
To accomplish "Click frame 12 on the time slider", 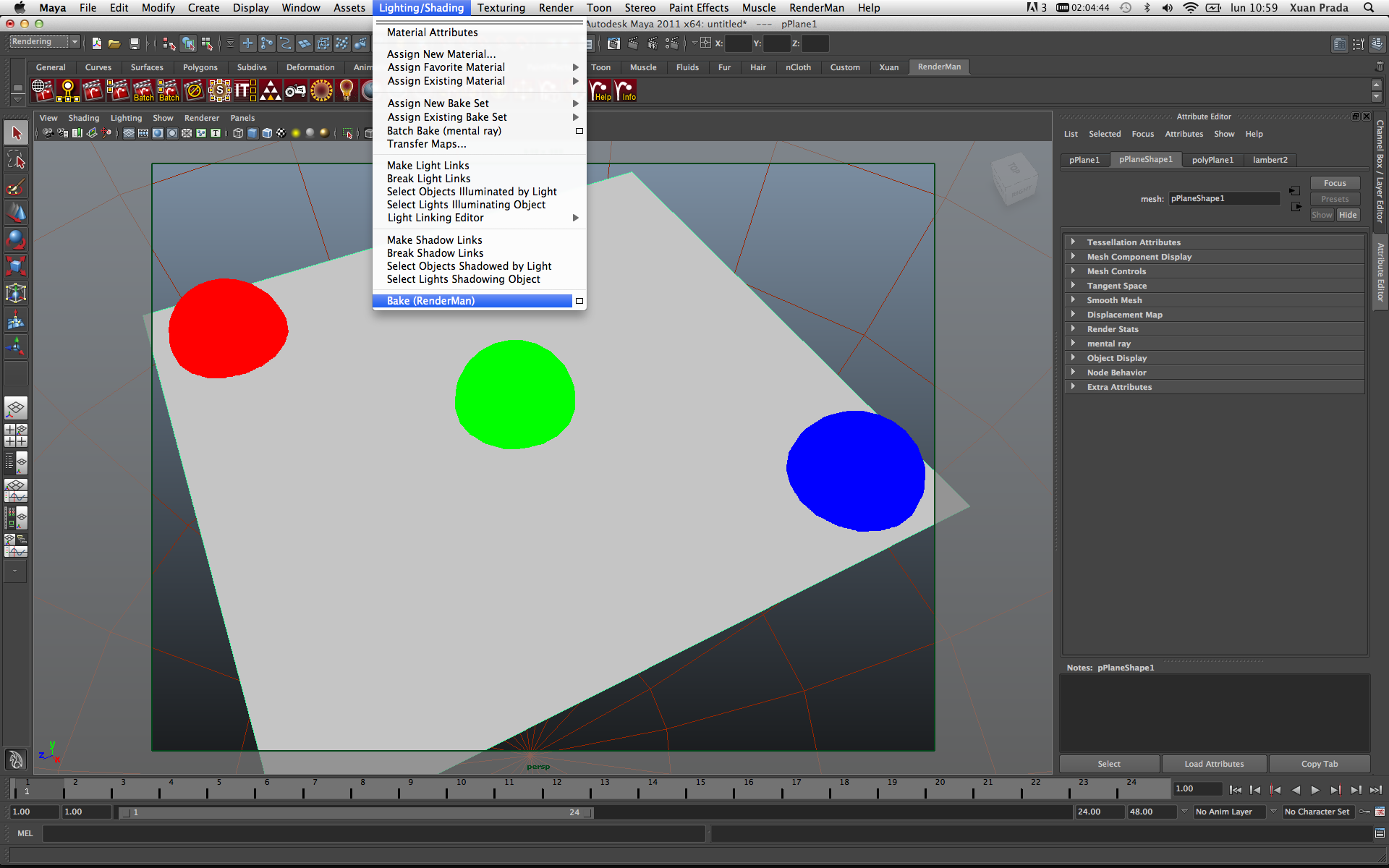I will point(556,788).
